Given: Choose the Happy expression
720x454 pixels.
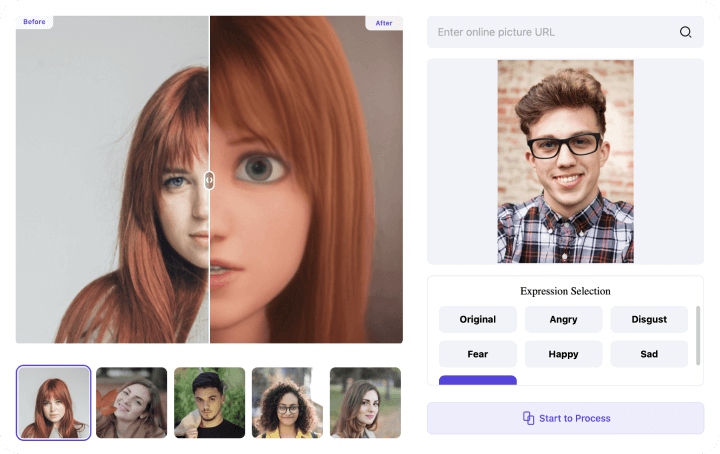Looking at the screenshot, I should (563, 354).
